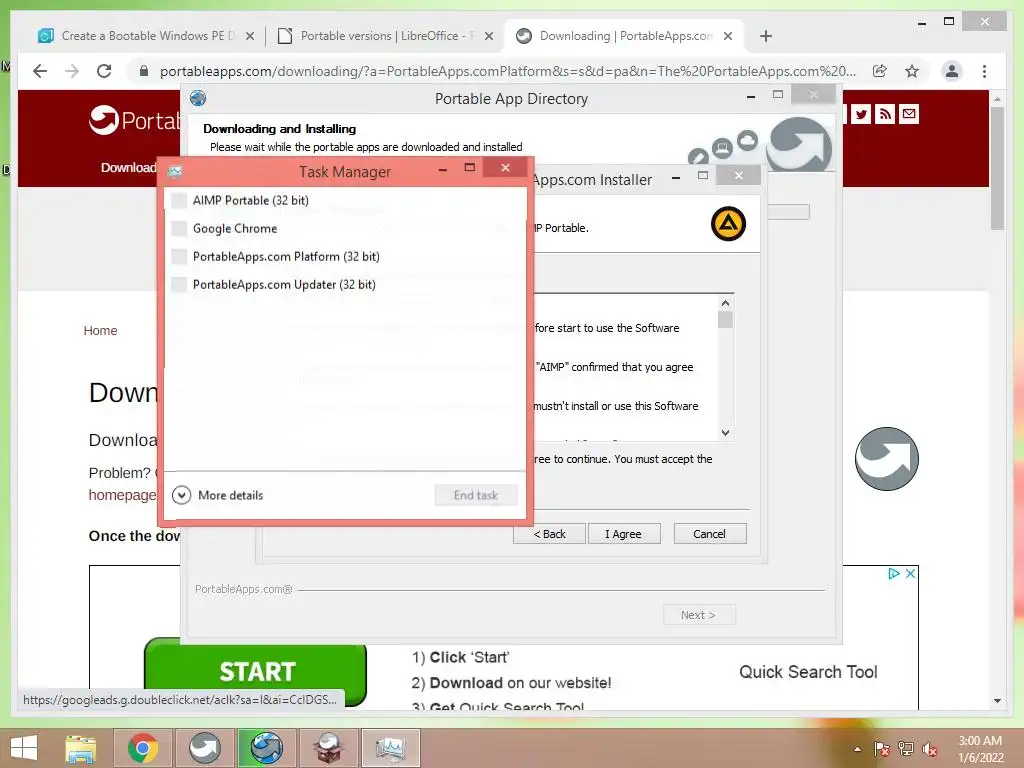Minimize the Task Manager window
The width and height of the screenshot is (1024, 768).
pos(443,168)
